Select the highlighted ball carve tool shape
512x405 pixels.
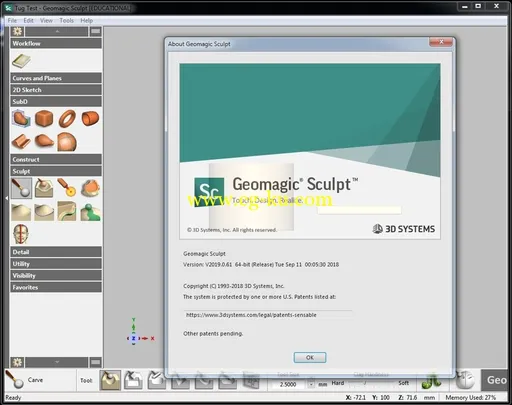point(110,380)
